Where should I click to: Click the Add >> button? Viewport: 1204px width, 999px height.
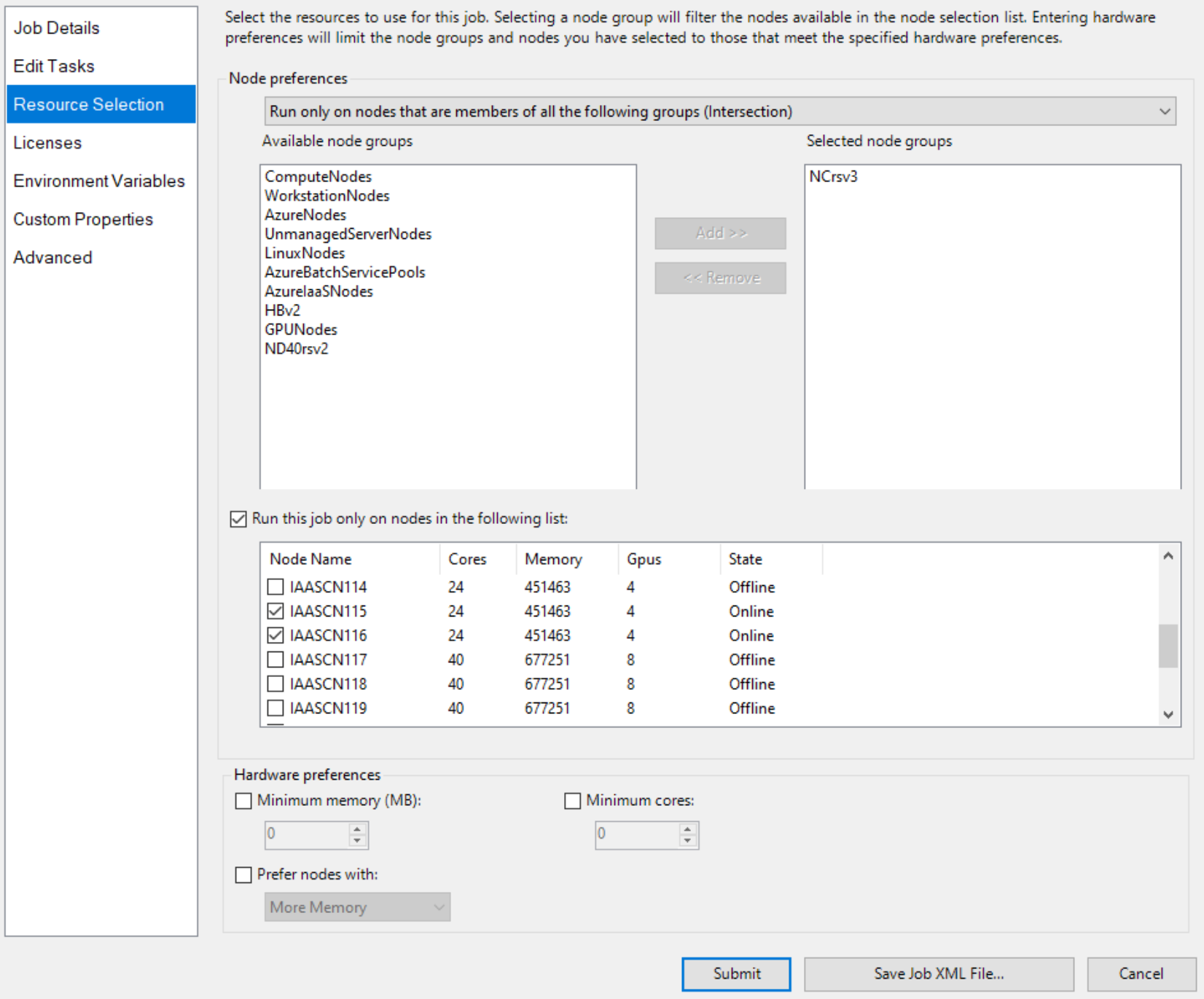click(x=720, y=233)
